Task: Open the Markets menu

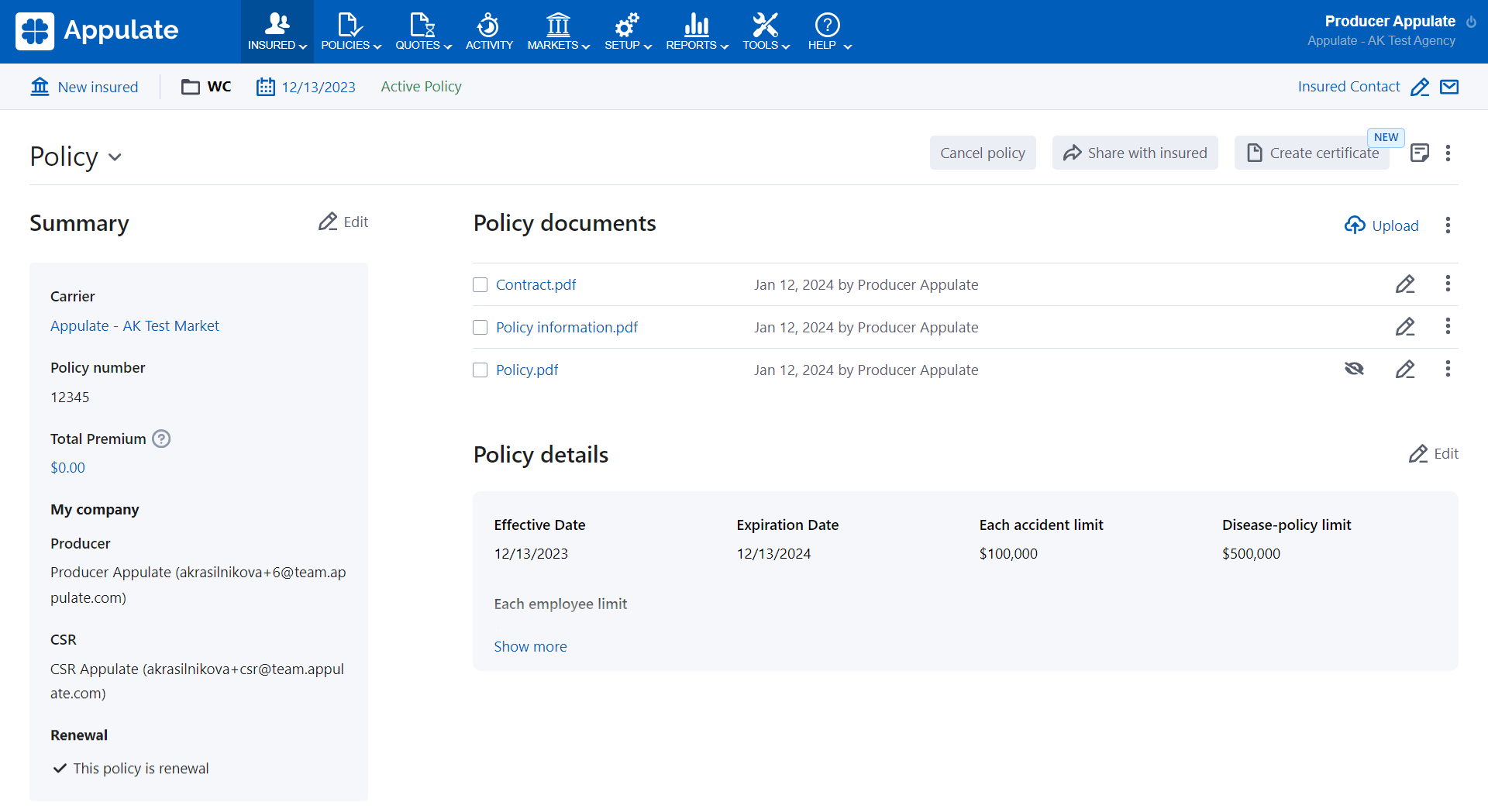Action: (x=558, y=31)
